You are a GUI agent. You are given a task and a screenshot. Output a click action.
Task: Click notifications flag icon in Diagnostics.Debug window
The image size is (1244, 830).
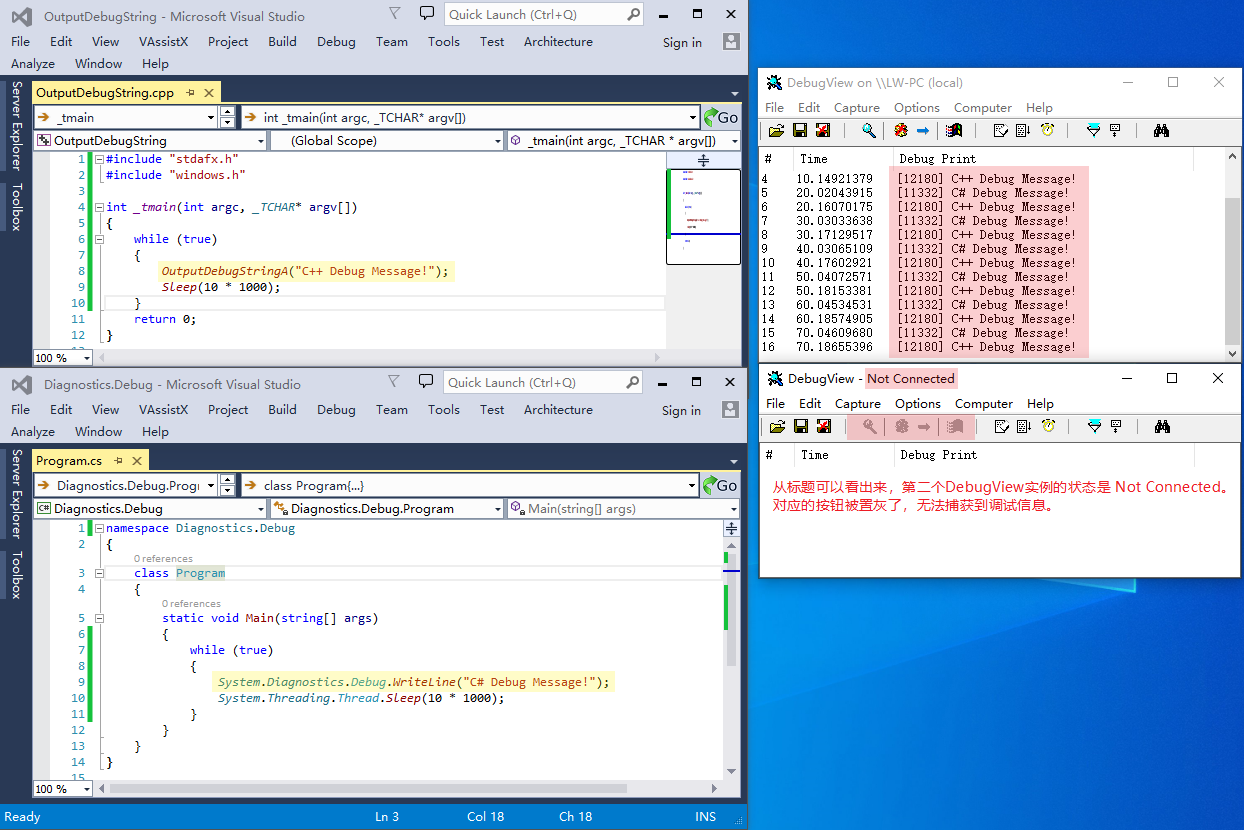coord(393,382)
